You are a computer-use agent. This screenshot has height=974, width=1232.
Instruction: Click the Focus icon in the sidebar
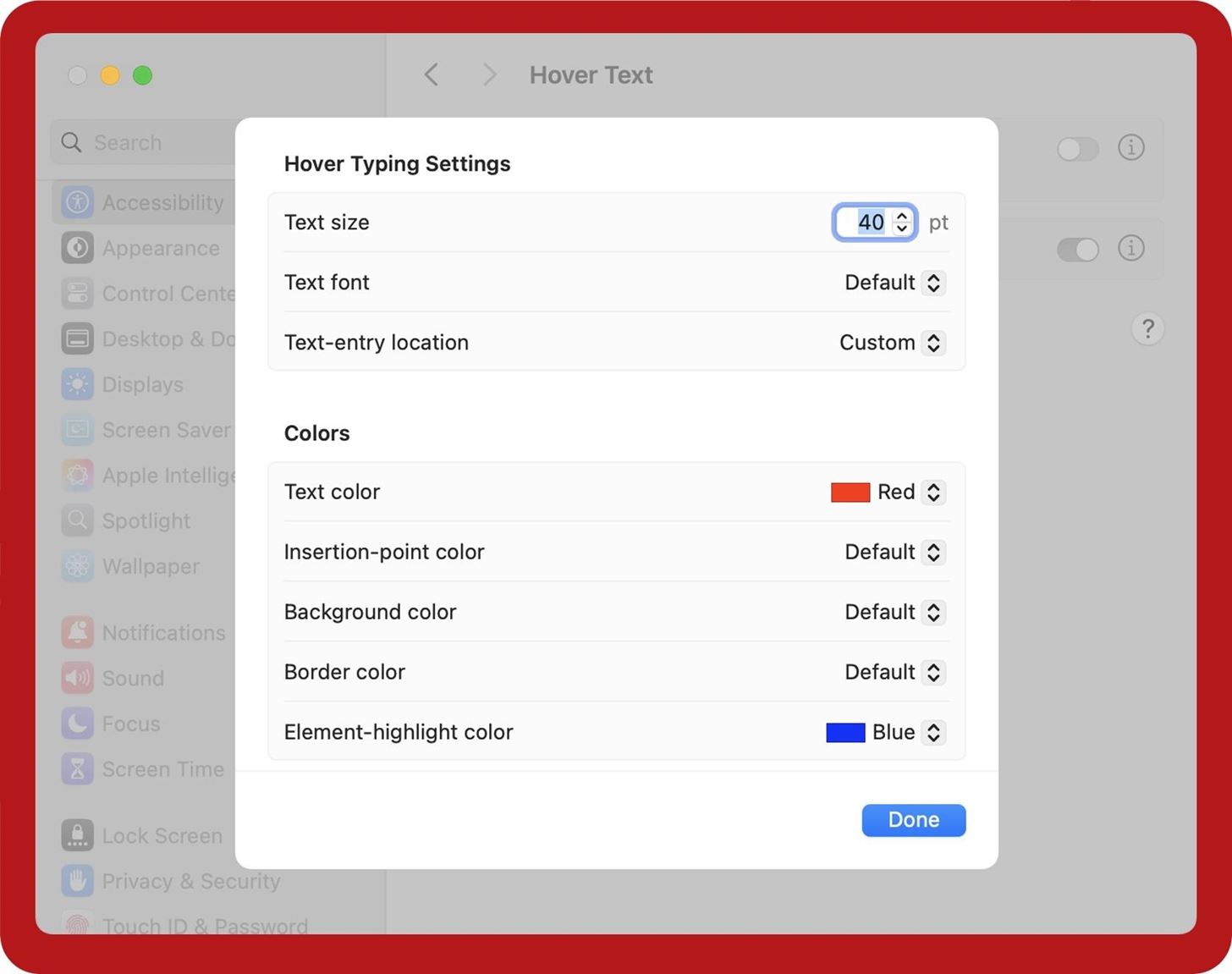click(77, 724)
